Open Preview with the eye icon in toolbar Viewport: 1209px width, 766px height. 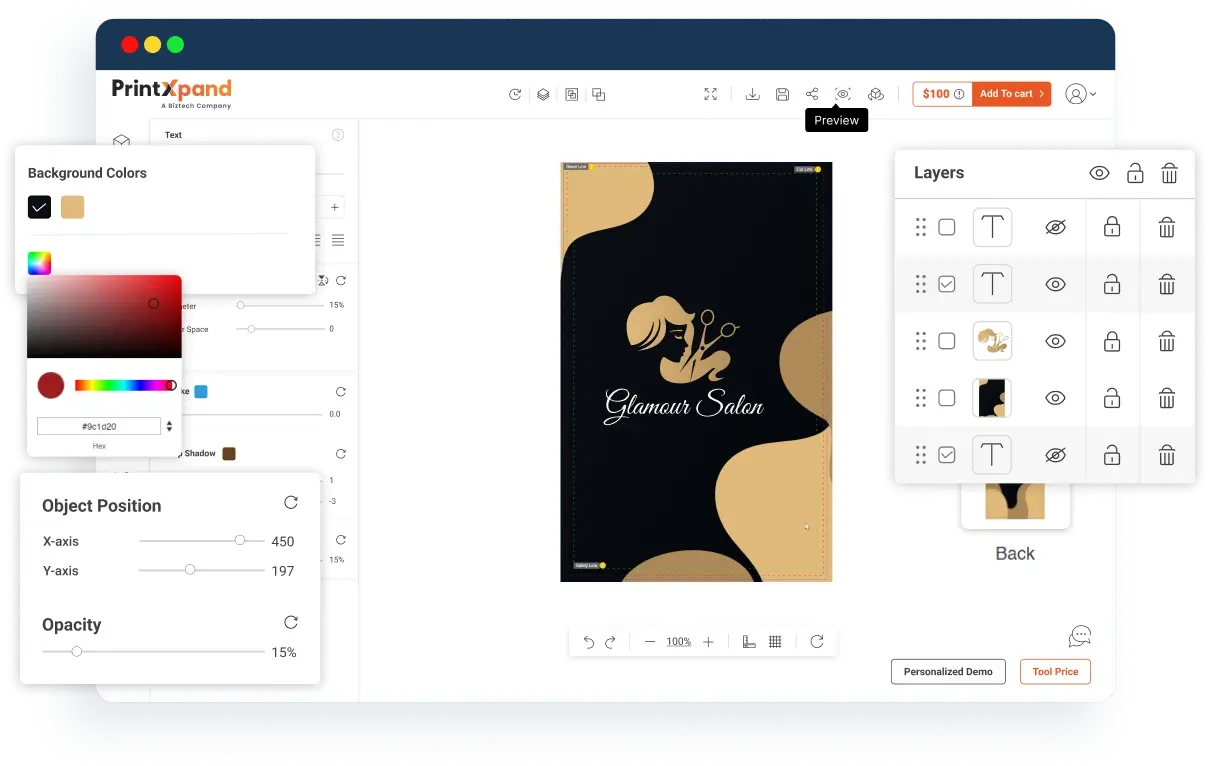click(843, 94)
